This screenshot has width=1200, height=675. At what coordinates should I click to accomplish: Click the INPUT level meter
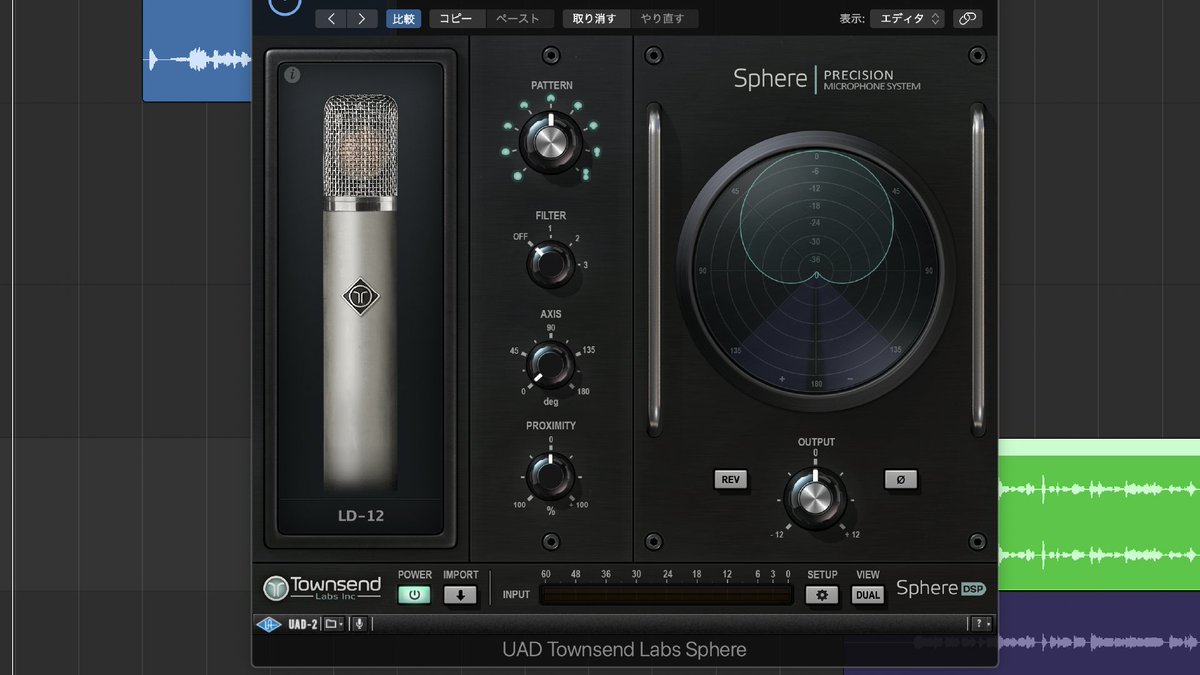tap(666, 595)
